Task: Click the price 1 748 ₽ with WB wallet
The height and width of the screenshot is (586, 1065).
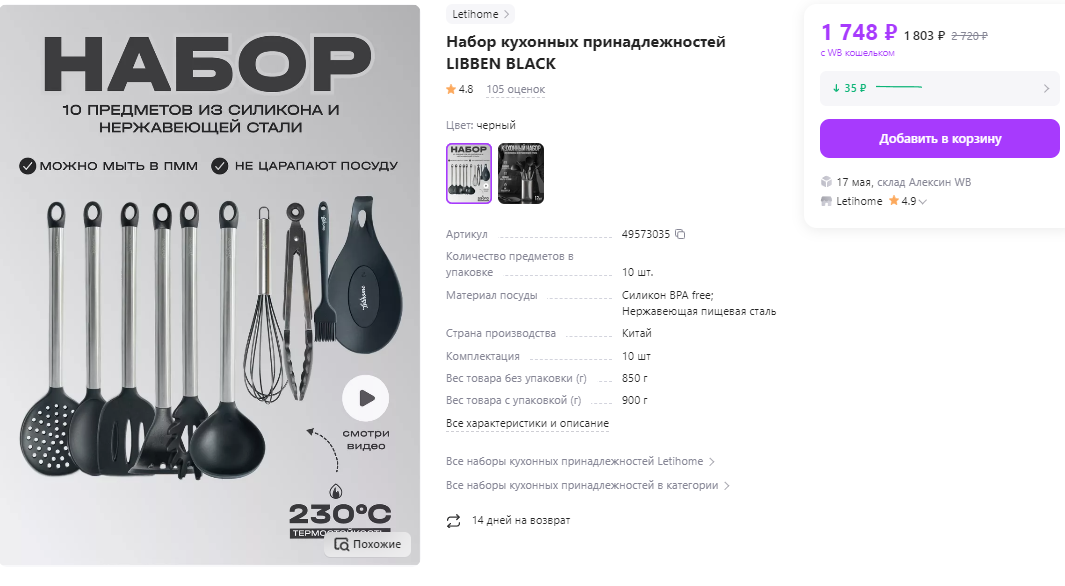Action: pos(859,32)
